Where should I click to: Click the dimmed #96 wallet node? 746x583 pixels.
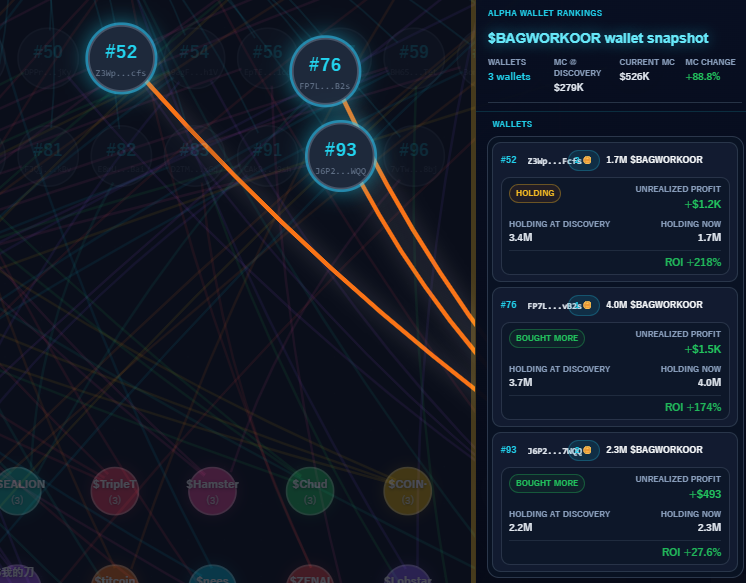414,156
